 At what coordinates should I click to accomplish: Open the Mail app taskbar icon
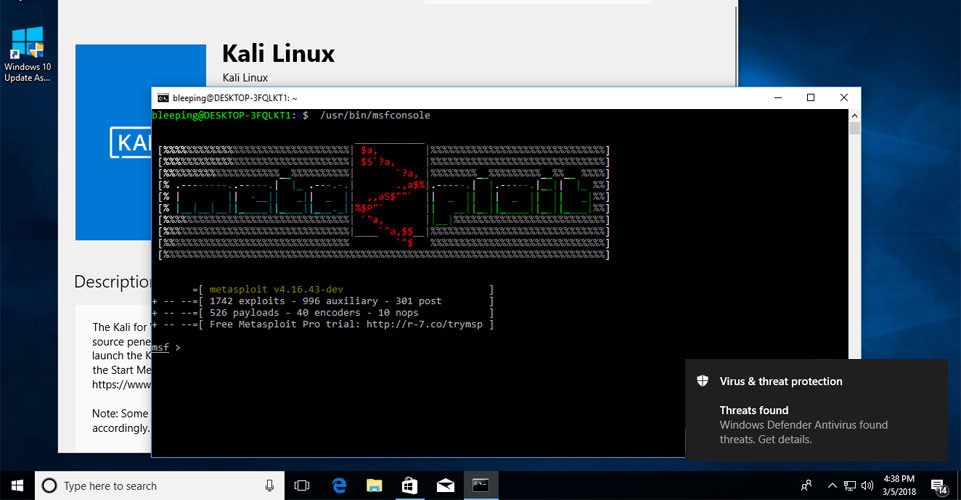446,486
